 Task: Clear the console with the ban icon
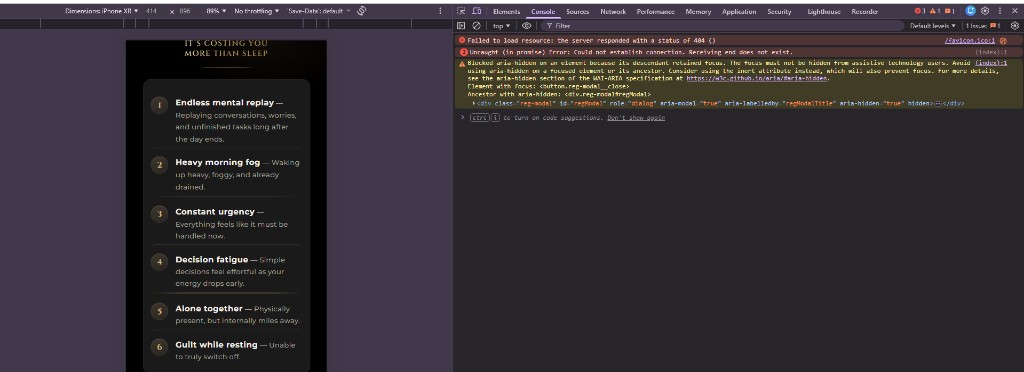pos(477,25)
